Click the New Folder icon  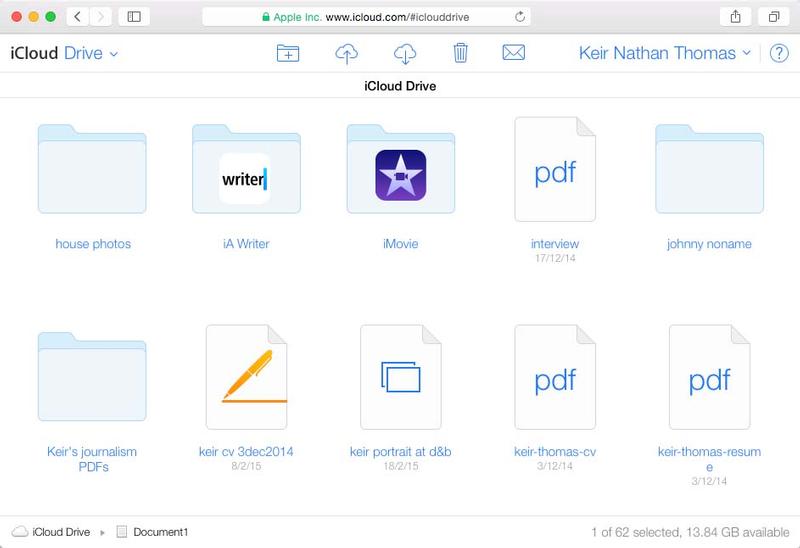pyautogui.click(x=288, y=53)
